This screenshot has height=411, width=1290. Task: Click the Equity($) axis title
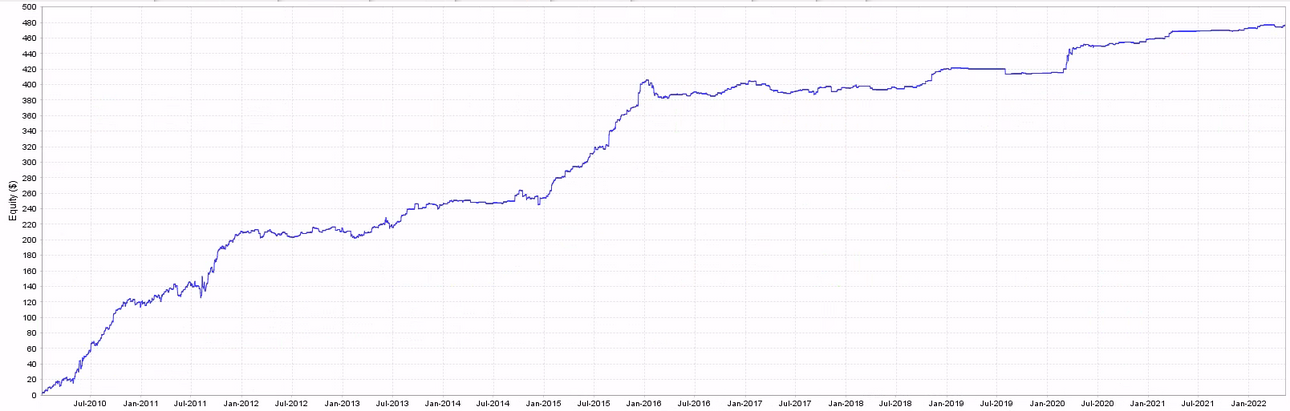pos(12,200)
